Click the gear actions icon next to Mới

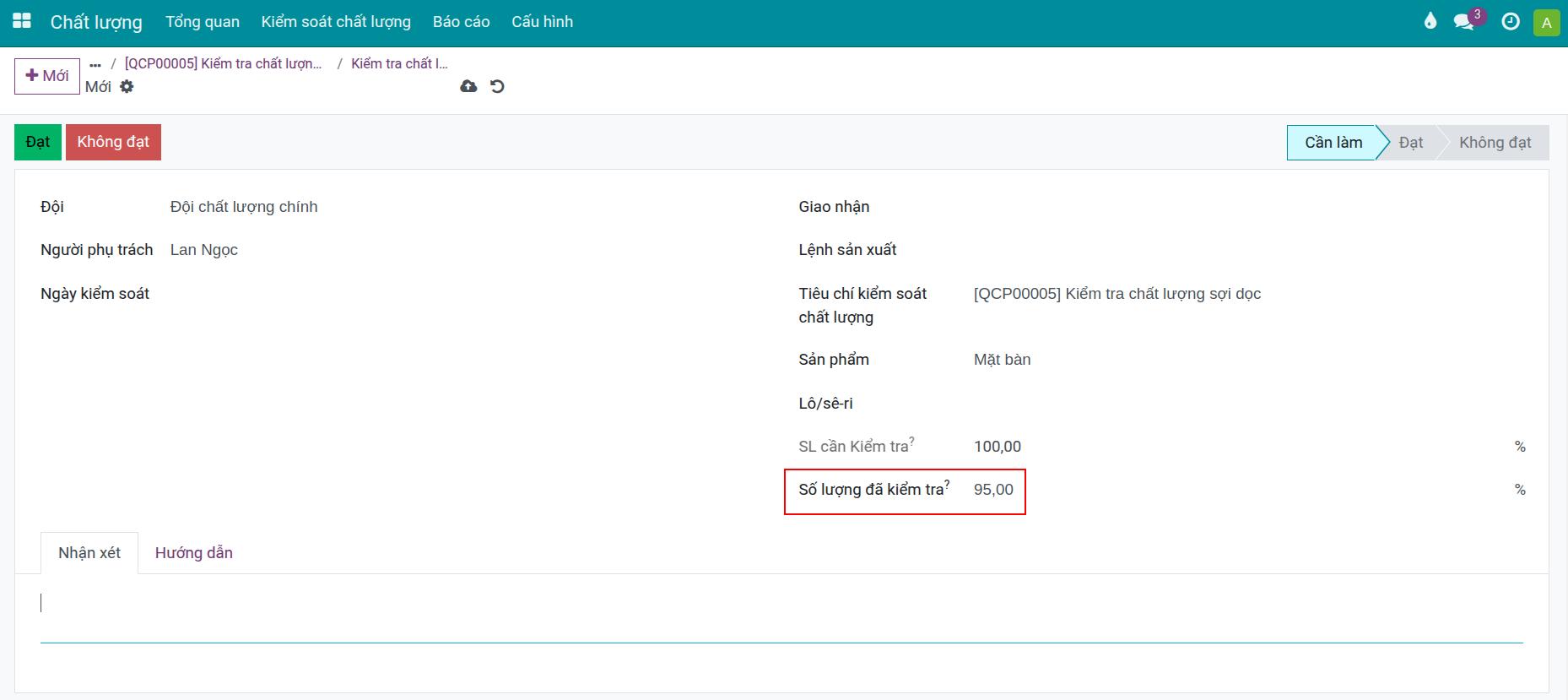tap(127, 86)
